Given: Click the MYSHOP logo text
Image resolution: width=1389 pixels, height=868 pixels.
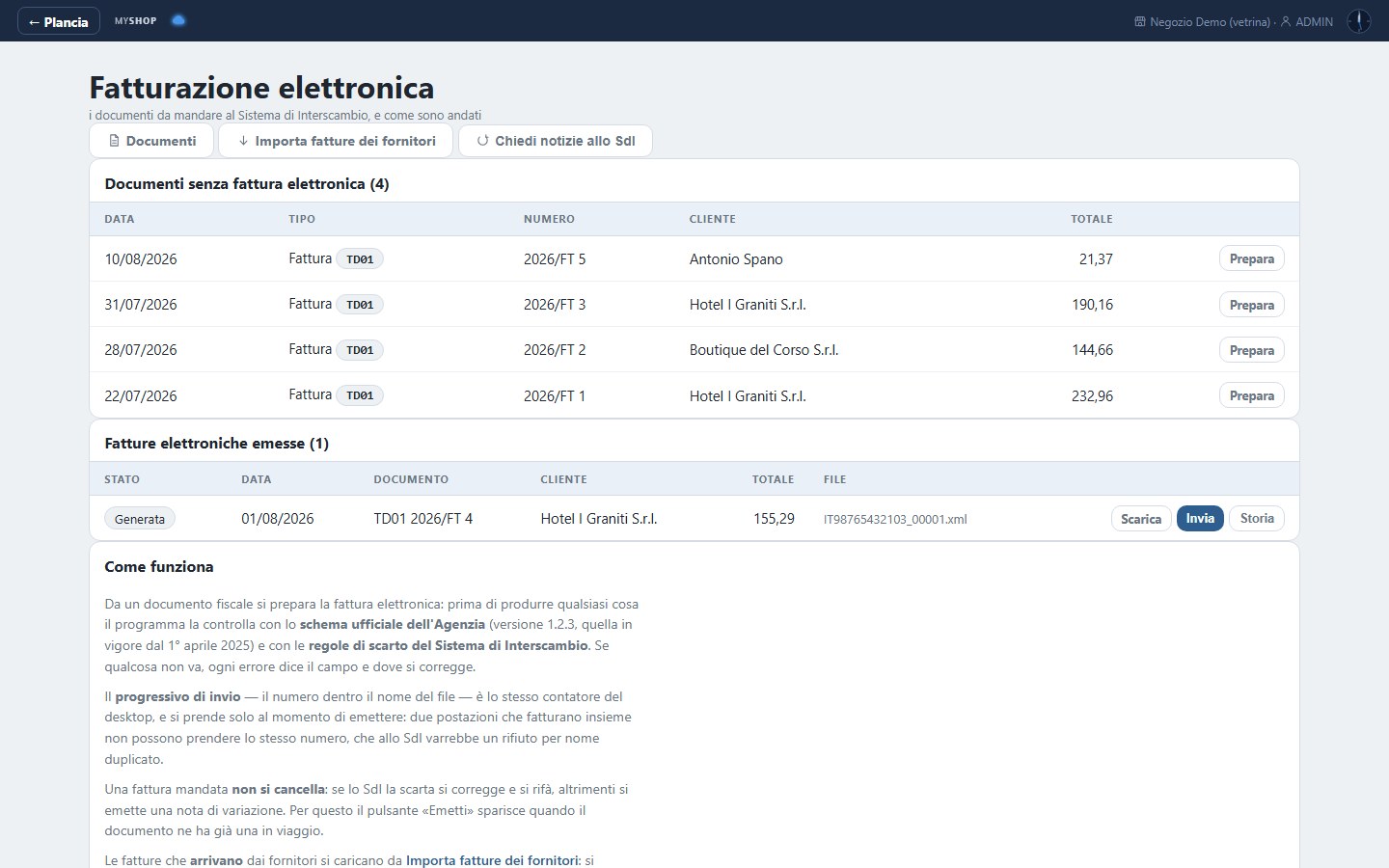Looking at the screenshot, I should point(135,20).
